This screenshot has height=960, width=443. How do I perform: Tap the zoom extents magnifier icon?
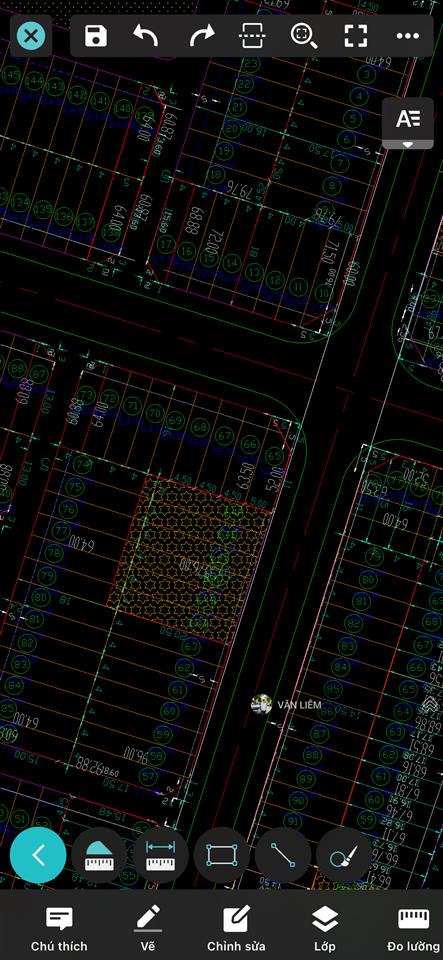point(303,36)
